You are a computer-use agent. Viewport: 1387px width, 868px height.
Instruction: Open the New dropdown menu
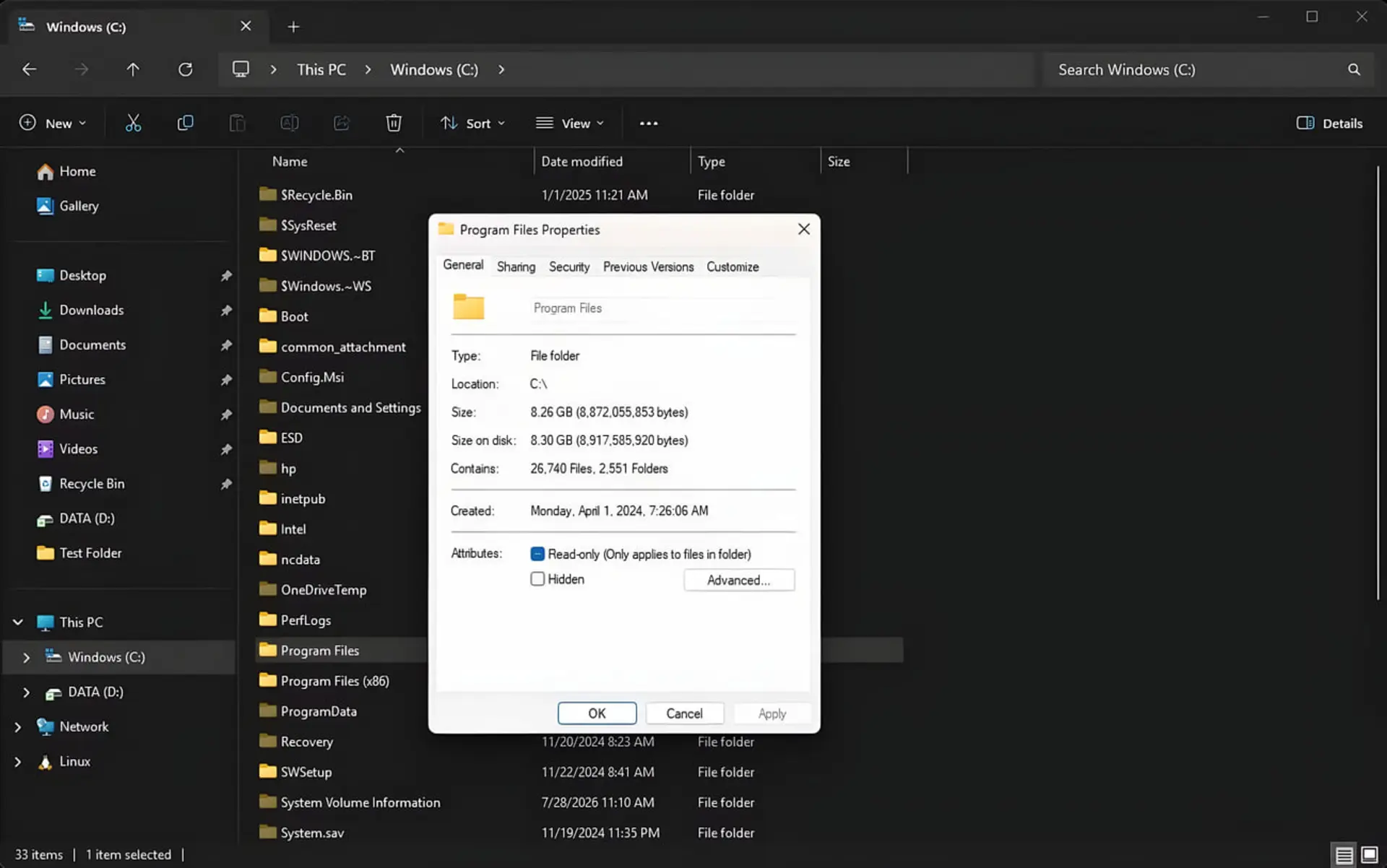pyautogui.click(x=53, y=123)
